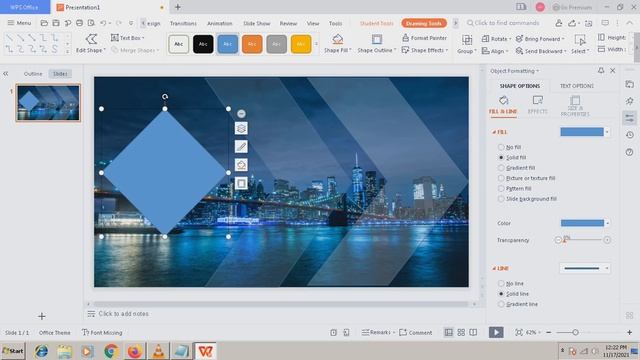Screen dimensions: 640x360
Task: Collapse the floating shape toolbar minus button
Action: pos(241,113)
